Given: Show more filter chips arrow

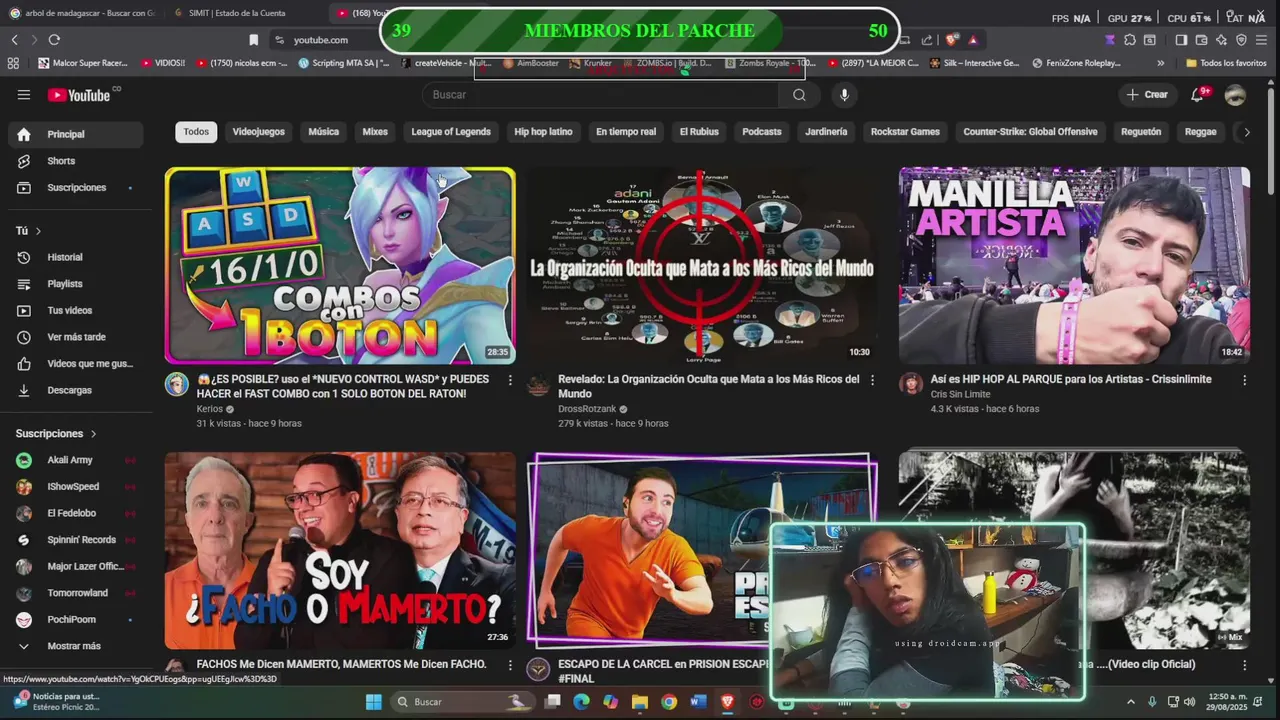Looking at the screenshot, I should tap(1246, 132).
